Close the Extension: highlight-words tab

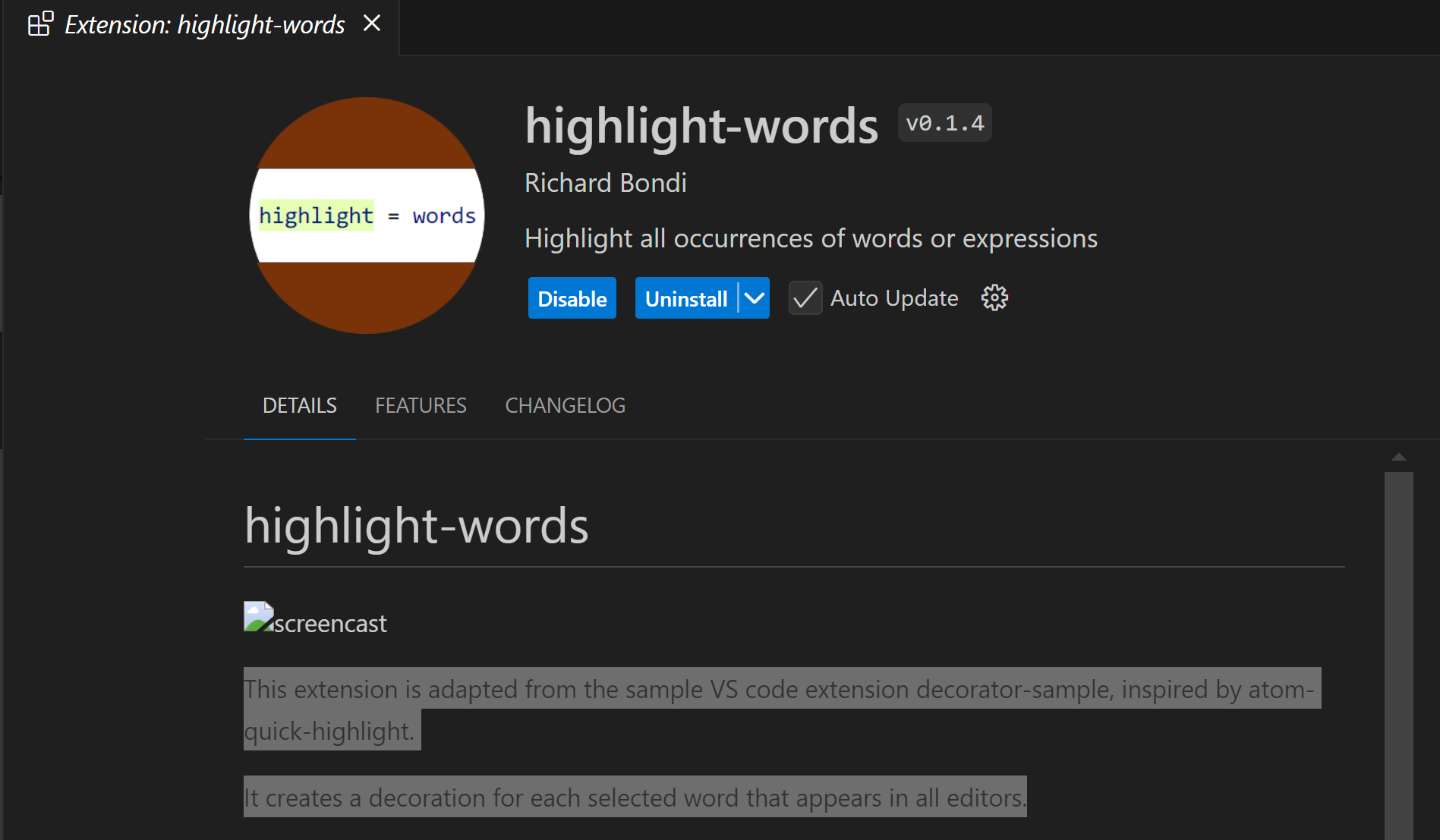[x=371, y=24]
